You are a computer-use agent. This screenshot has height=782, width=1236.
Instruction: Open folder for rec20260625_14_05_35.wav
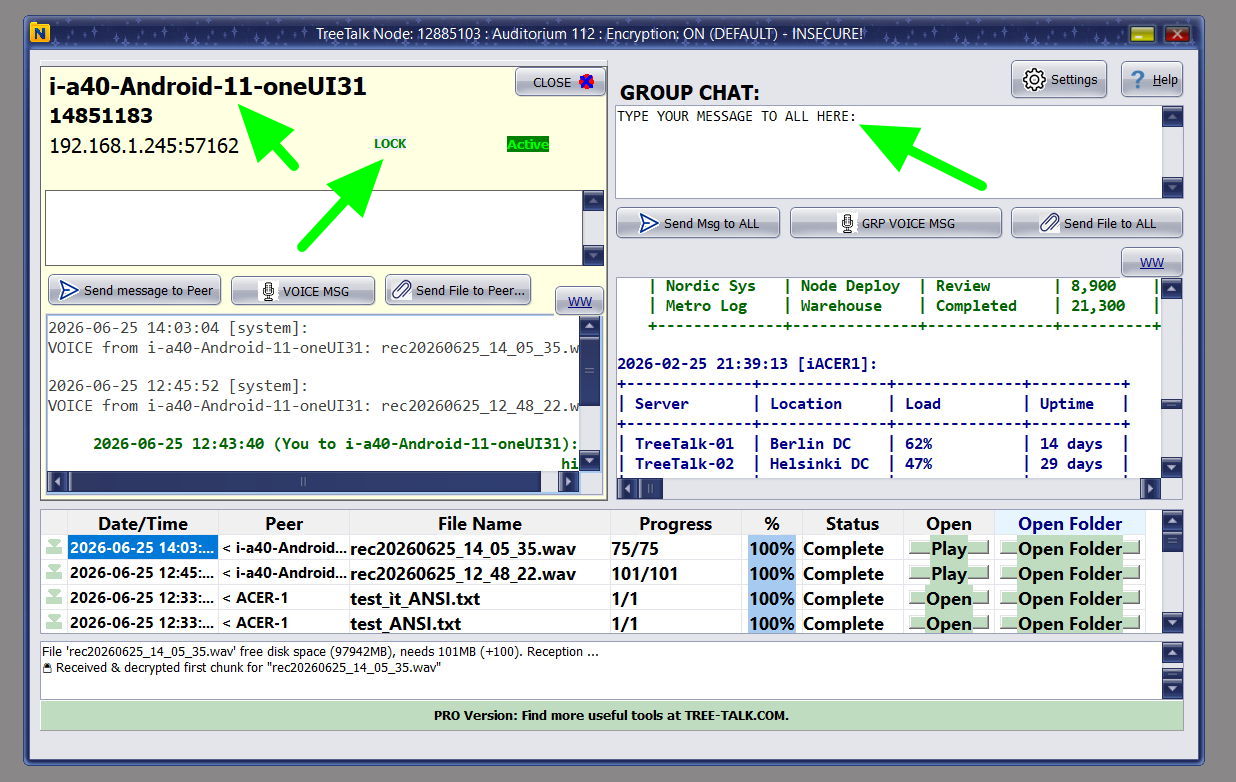coord(1069,548)
